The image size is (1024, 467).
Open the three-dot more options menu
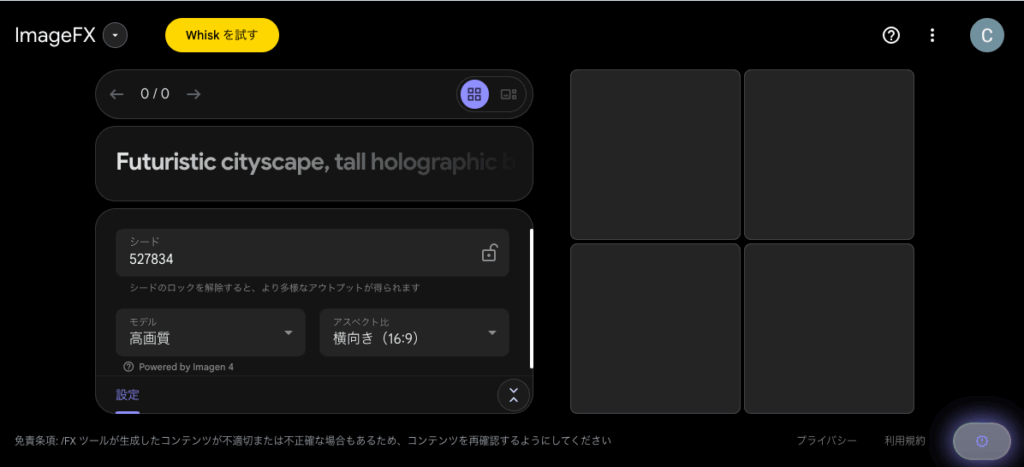click(932, 35)
